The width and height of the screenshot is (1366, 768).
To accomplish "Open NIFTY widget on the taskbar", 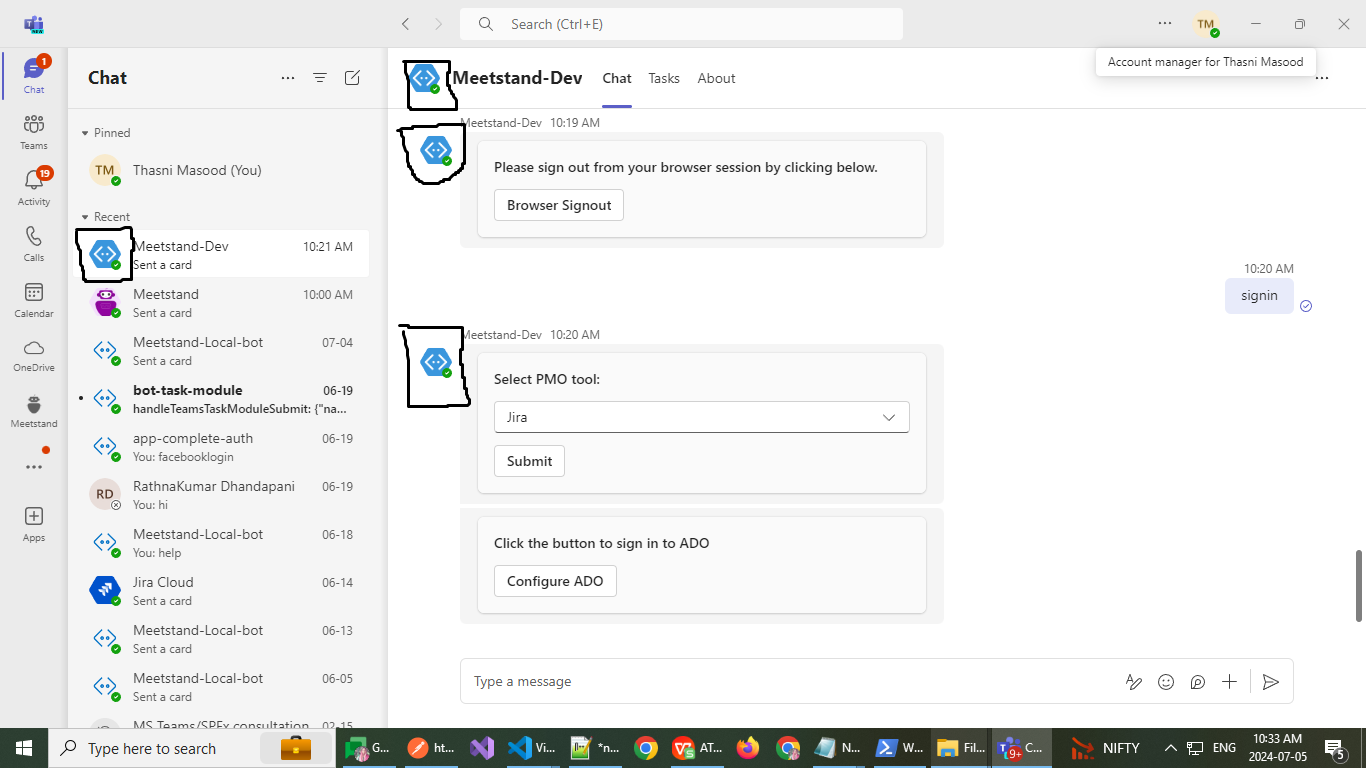I will [x=1106, y=748].
